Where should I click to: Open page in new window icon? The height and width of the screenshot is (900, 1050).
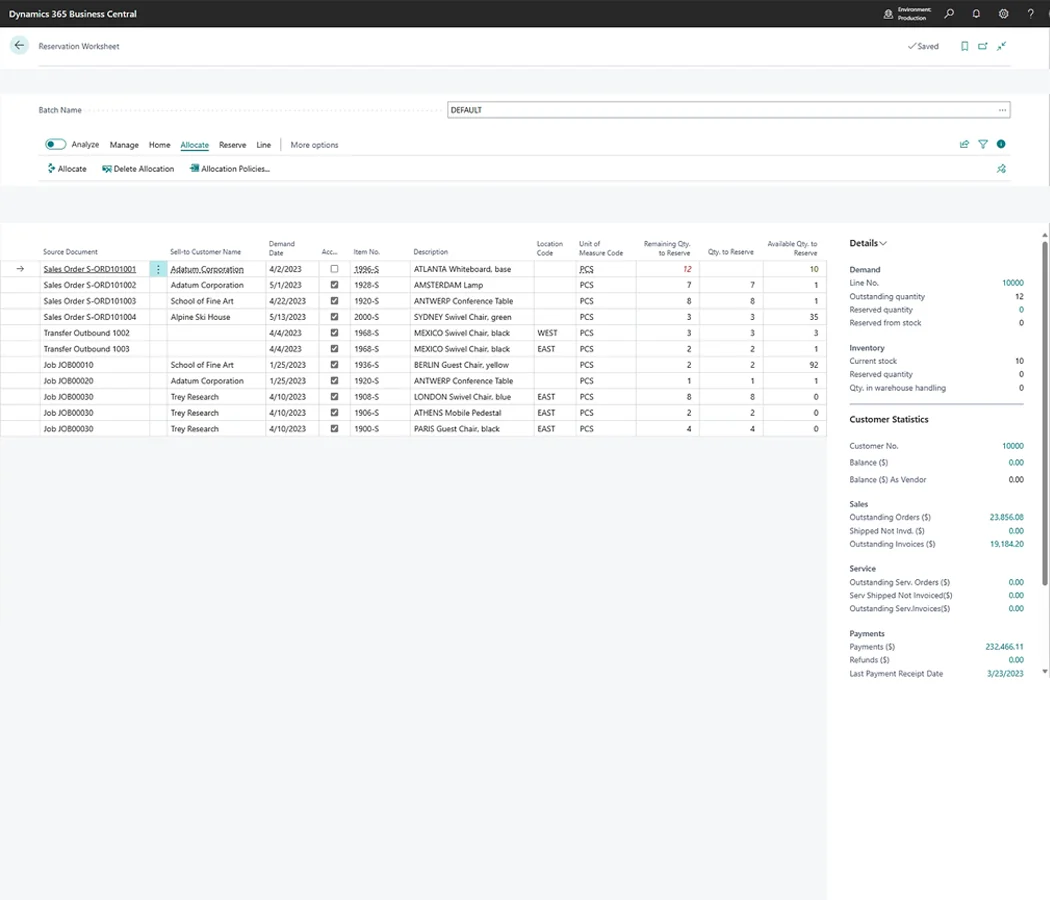(982, 46)
